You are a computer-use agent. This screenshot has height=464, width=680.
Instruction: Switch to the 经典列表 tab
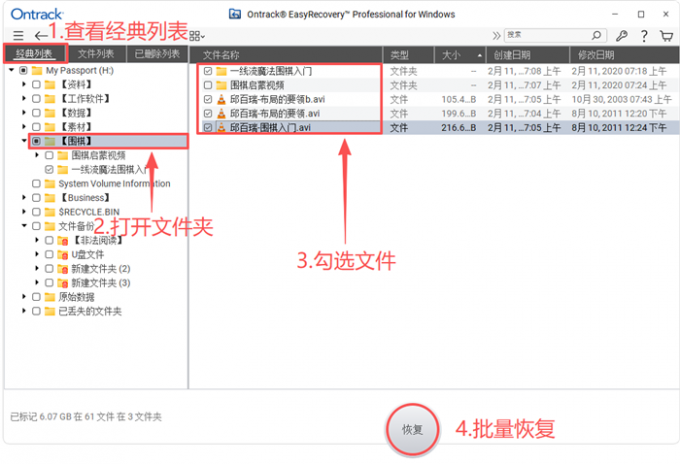35,54
